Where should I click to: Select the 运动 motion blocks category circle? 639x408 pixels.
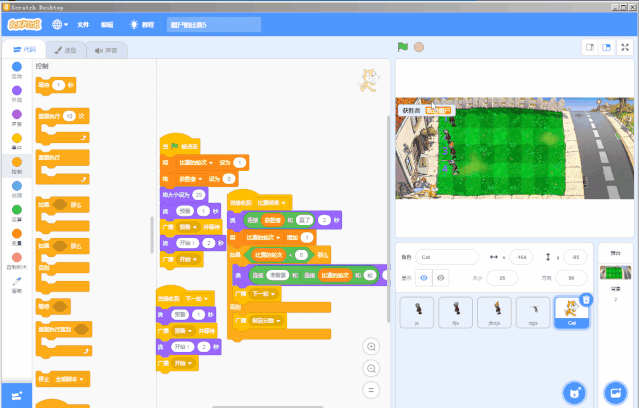17,67
